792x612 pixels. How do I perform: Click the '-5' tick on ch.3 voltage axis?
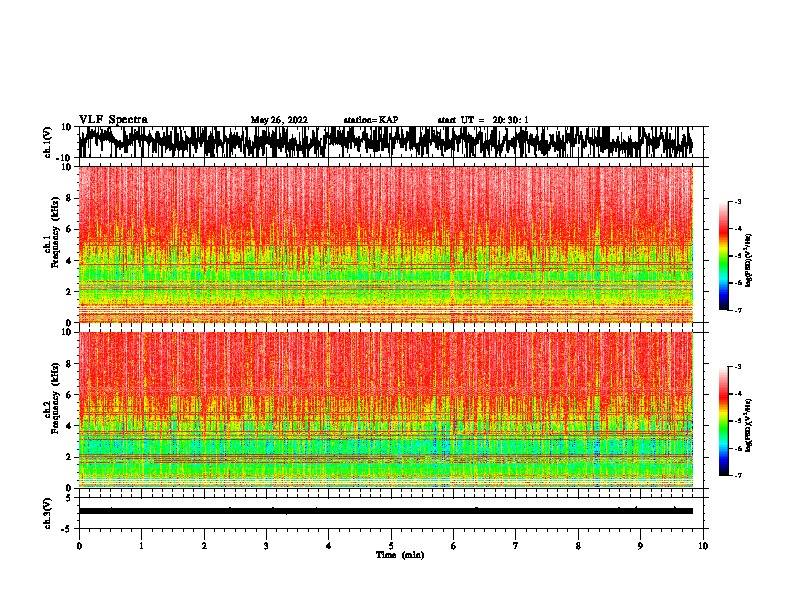(67, 529)
